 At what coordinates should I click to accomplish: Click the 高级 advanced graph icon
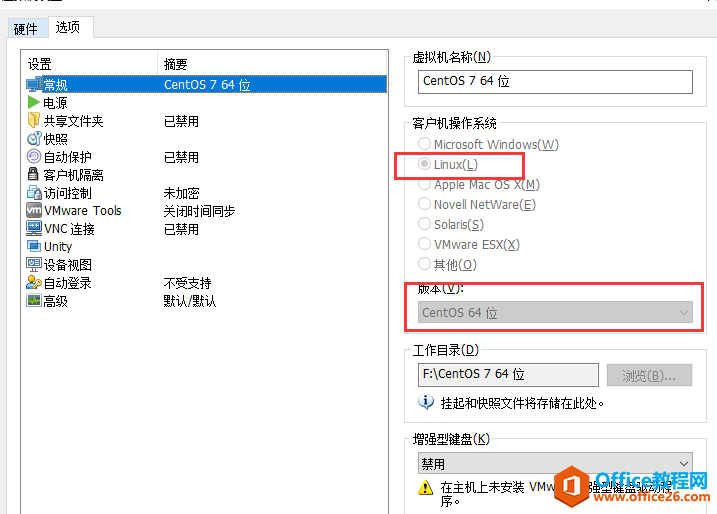pos(34,300)
